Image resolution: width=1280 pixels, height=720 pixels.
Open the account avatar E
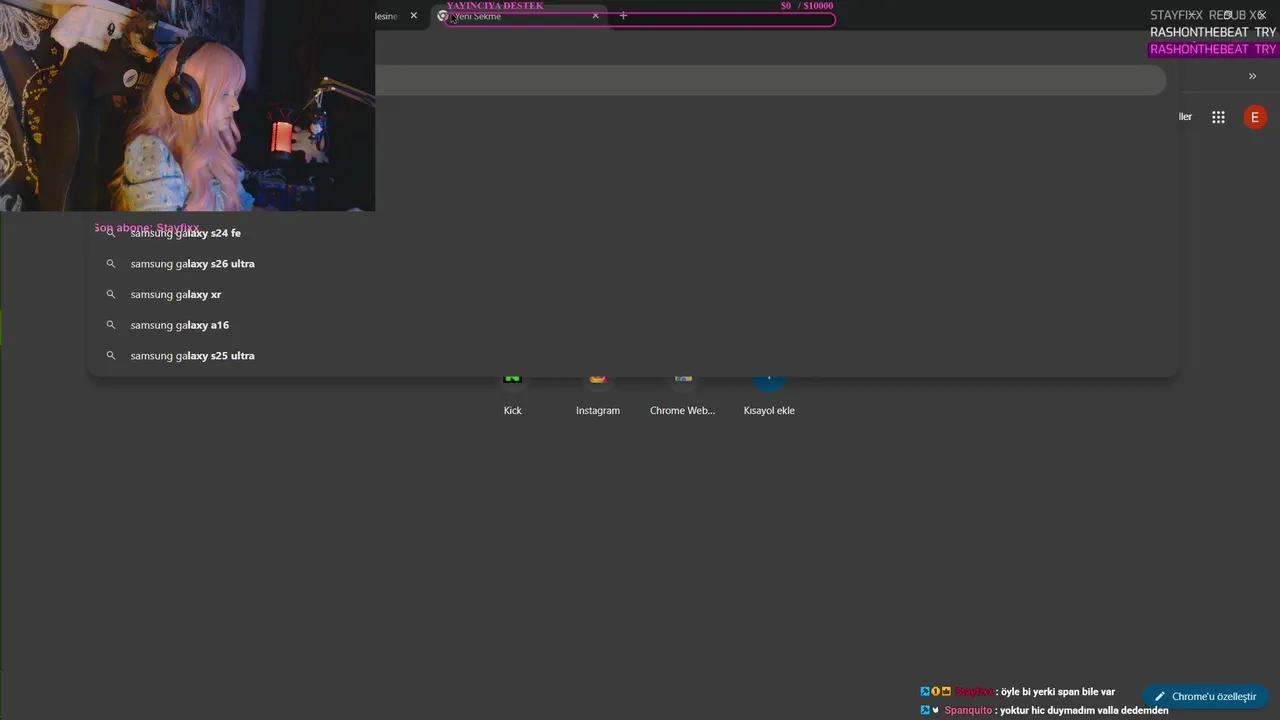[1254, 117]
